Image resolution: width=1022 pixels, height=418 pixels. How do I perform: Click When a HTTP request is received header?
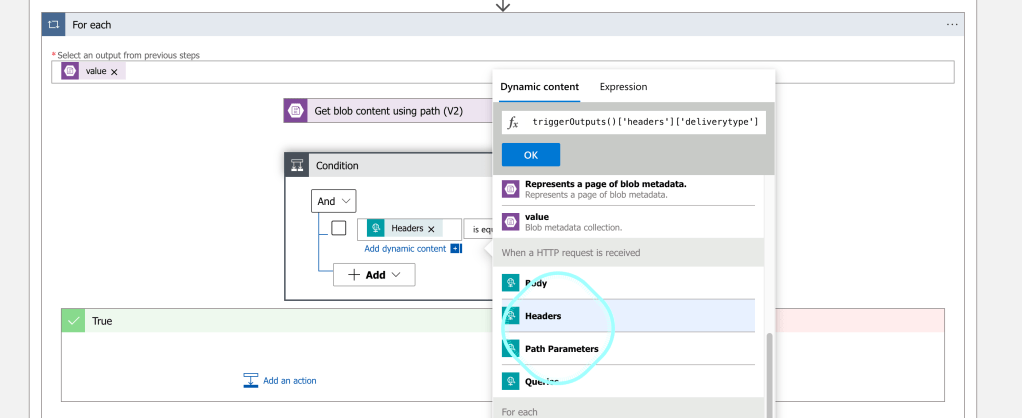[628, 252]
